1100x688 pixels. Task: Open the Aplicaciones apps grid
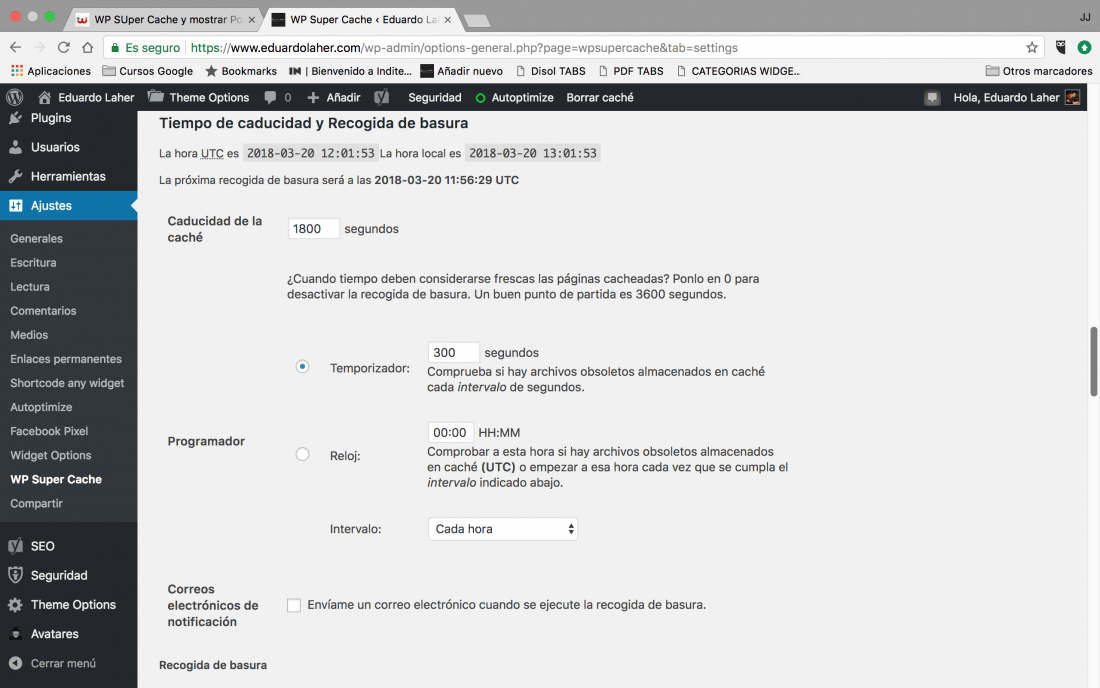[51, 71]
